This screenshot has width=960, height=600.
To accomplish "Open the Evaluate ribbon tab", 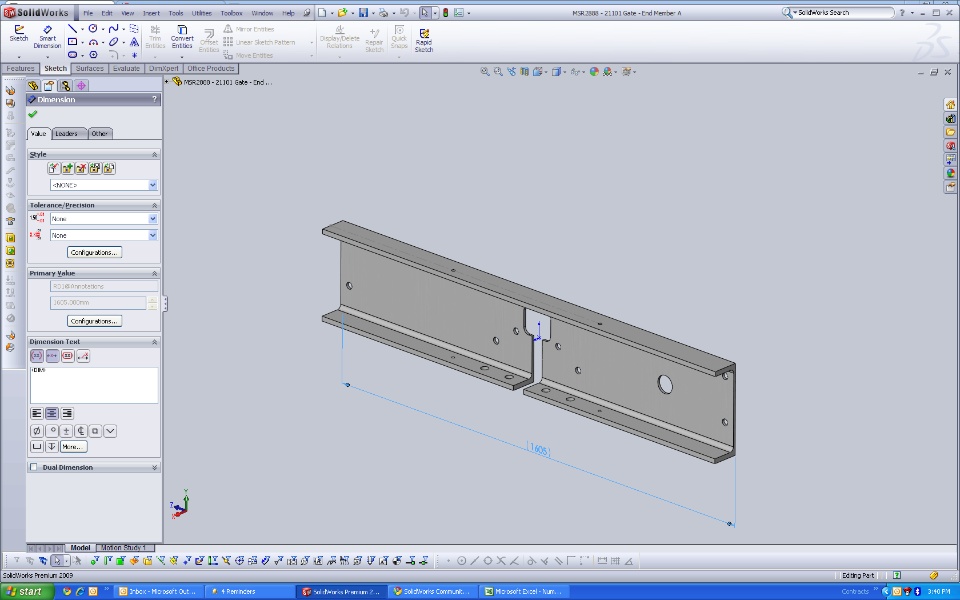I will pyautogui.click(x=126, y=69).
